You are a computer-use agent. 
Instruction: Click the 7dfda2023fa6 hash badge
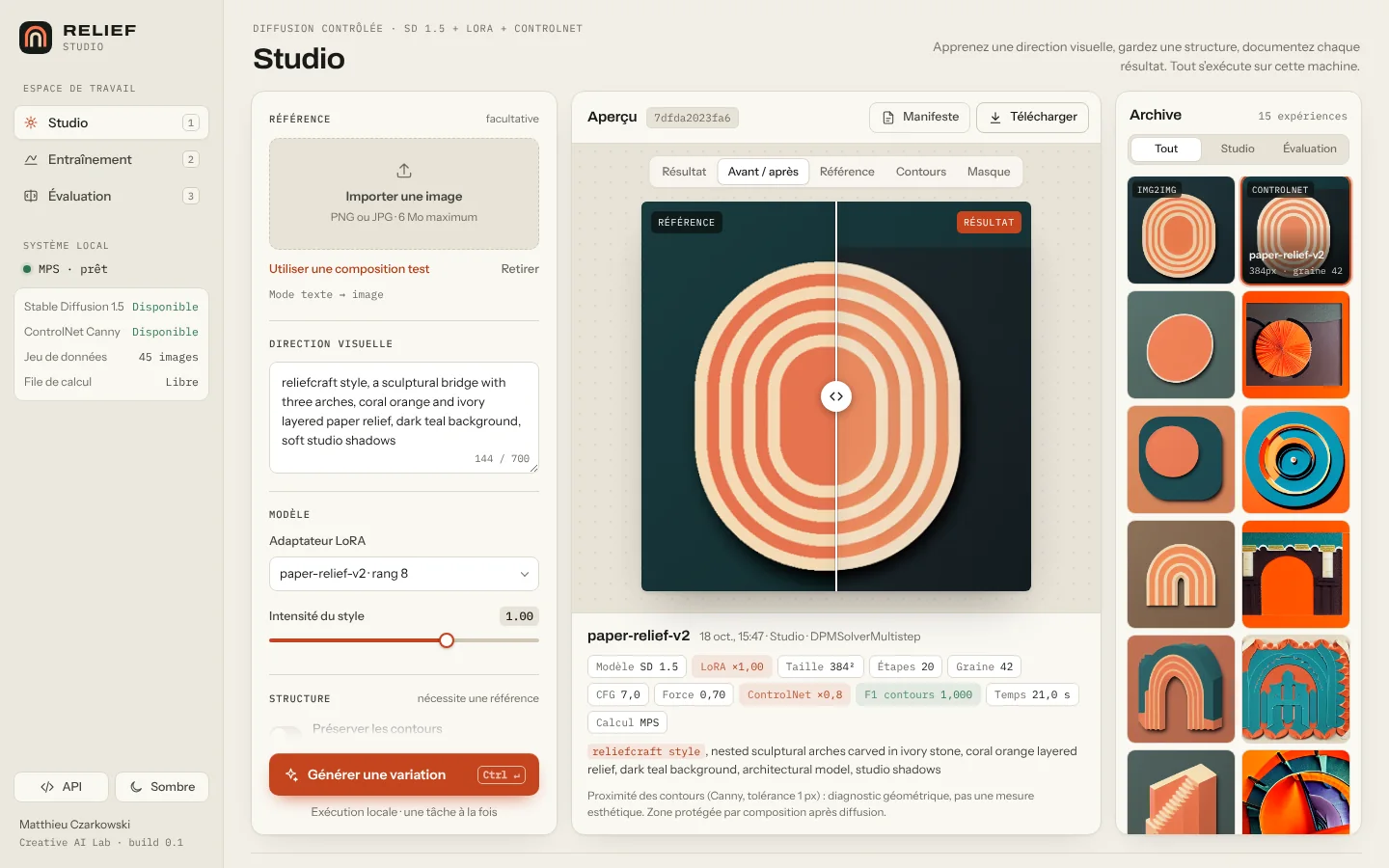click(x=693, y=118)
